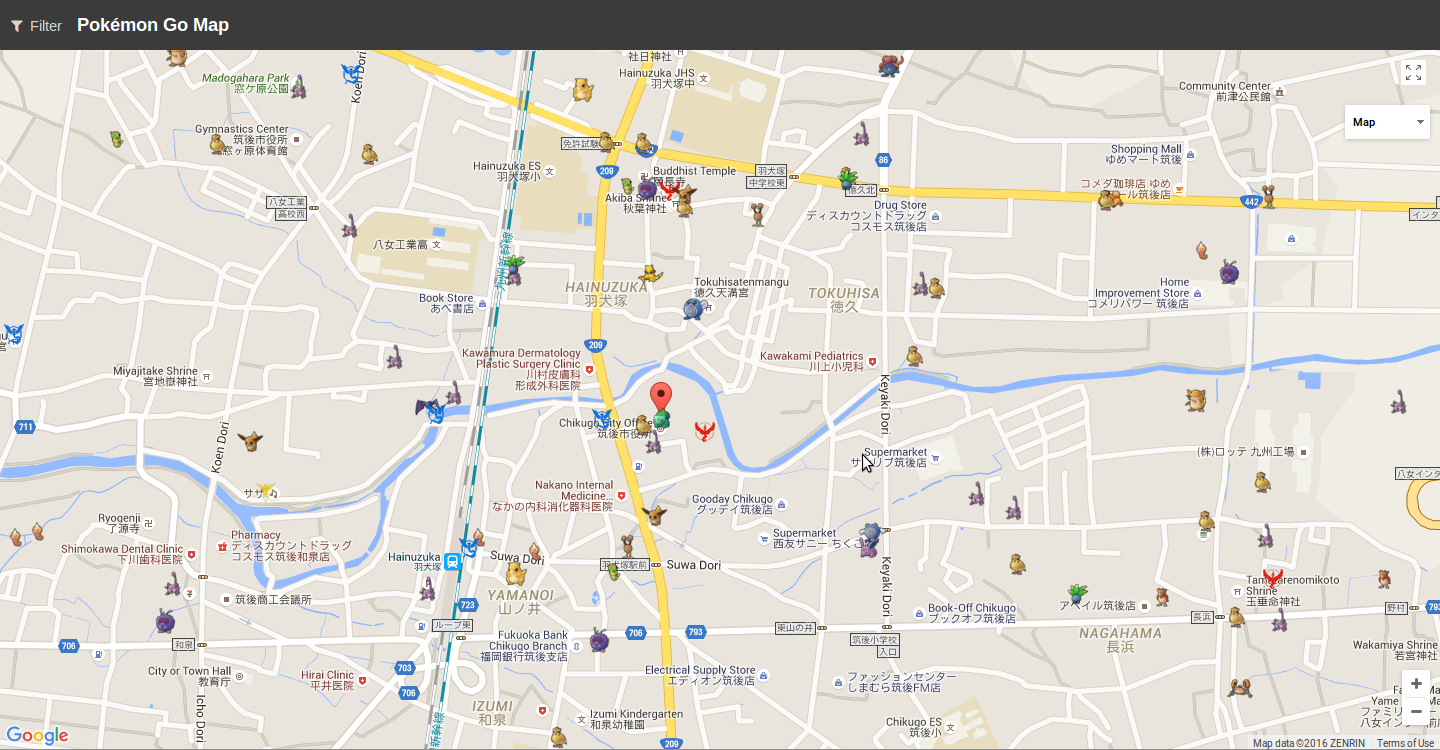The height and width of the screenshot is (750, 1440).
Task: Select the Caterpie left of Akiba Shrine's Koffing
Action: click(627, 187)
